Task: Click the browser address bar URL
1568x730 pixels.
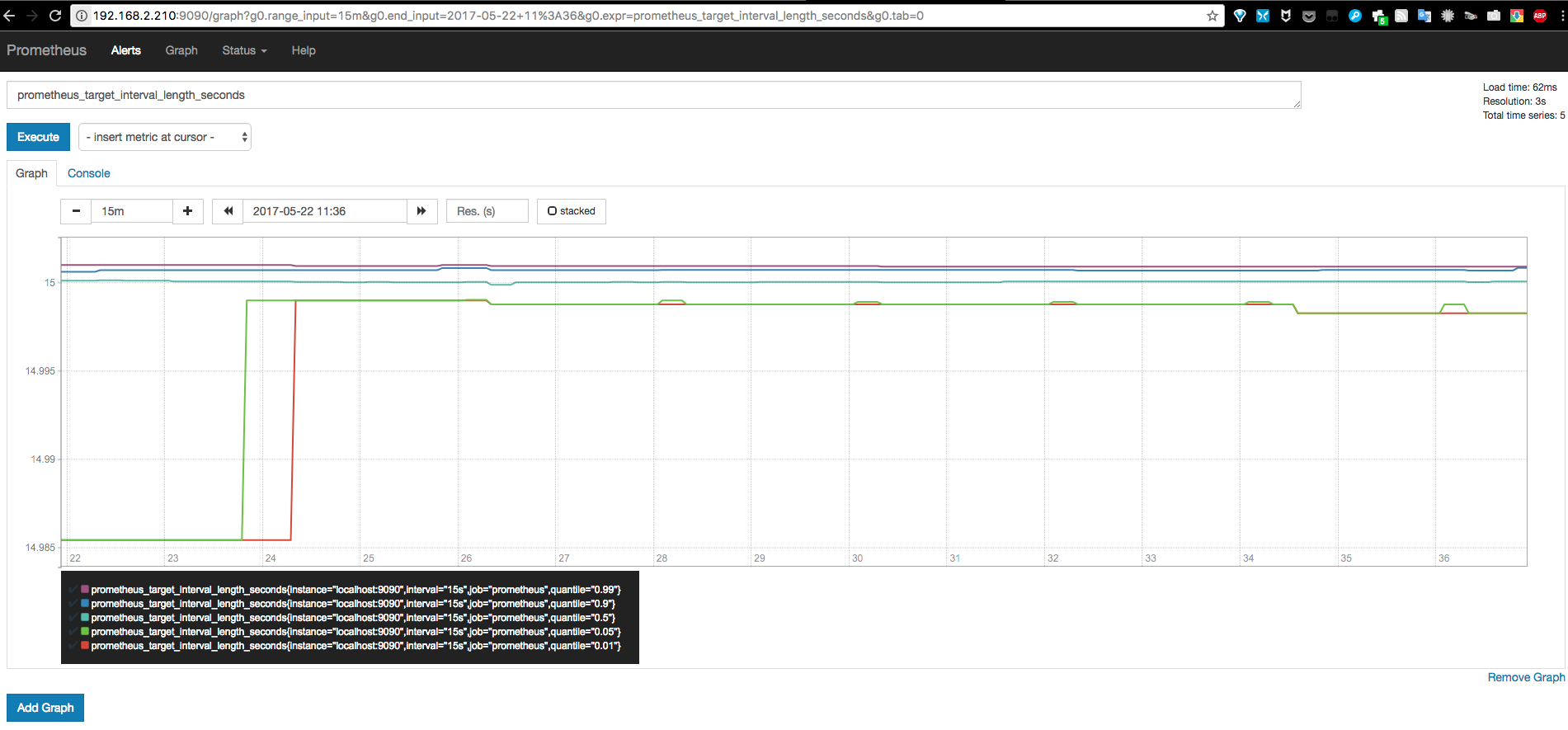Action: (508, 16)
